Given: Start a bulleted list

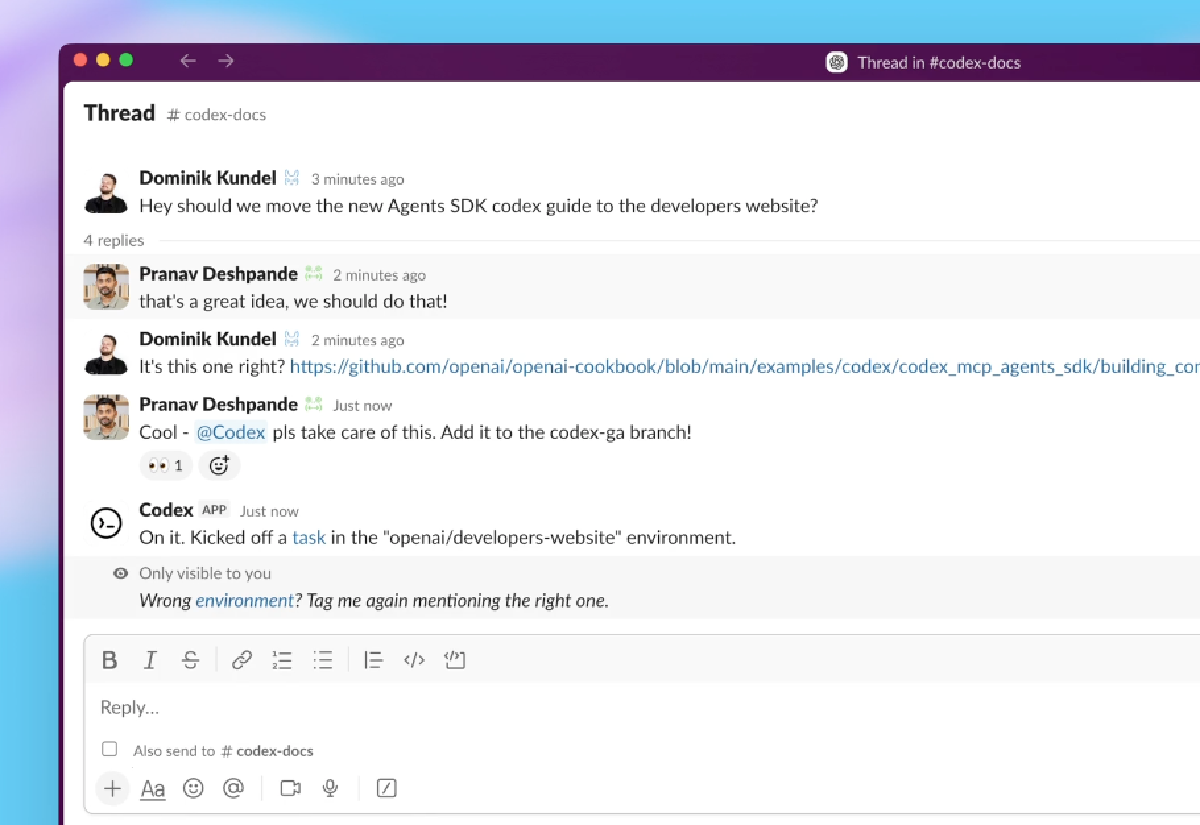Looking at the screenshot, I should click(x=322, y=660).
